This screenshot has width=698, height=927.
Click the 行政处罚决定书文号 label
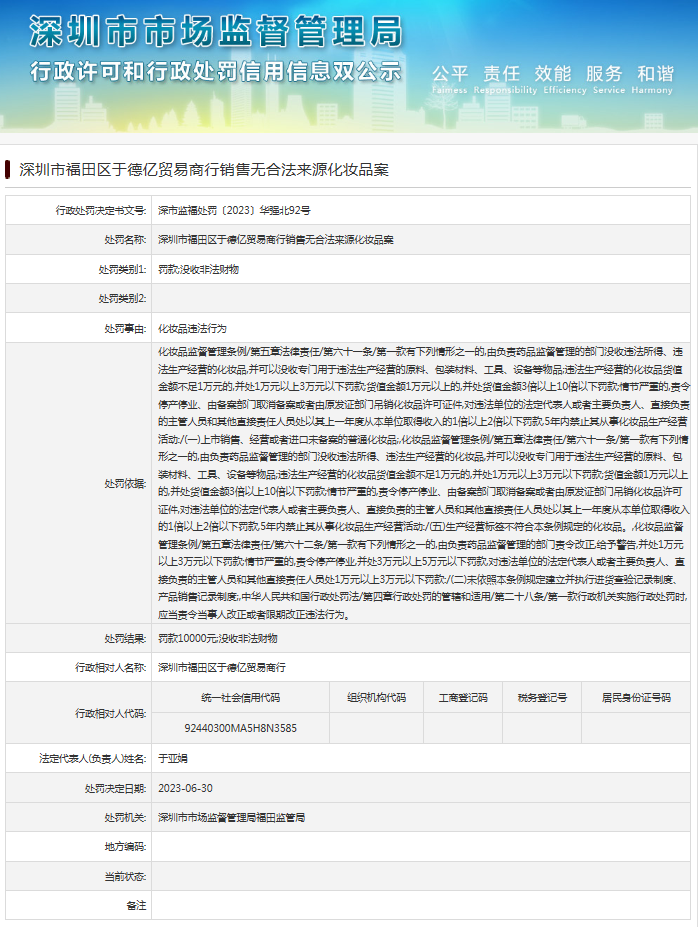(101, 210)
